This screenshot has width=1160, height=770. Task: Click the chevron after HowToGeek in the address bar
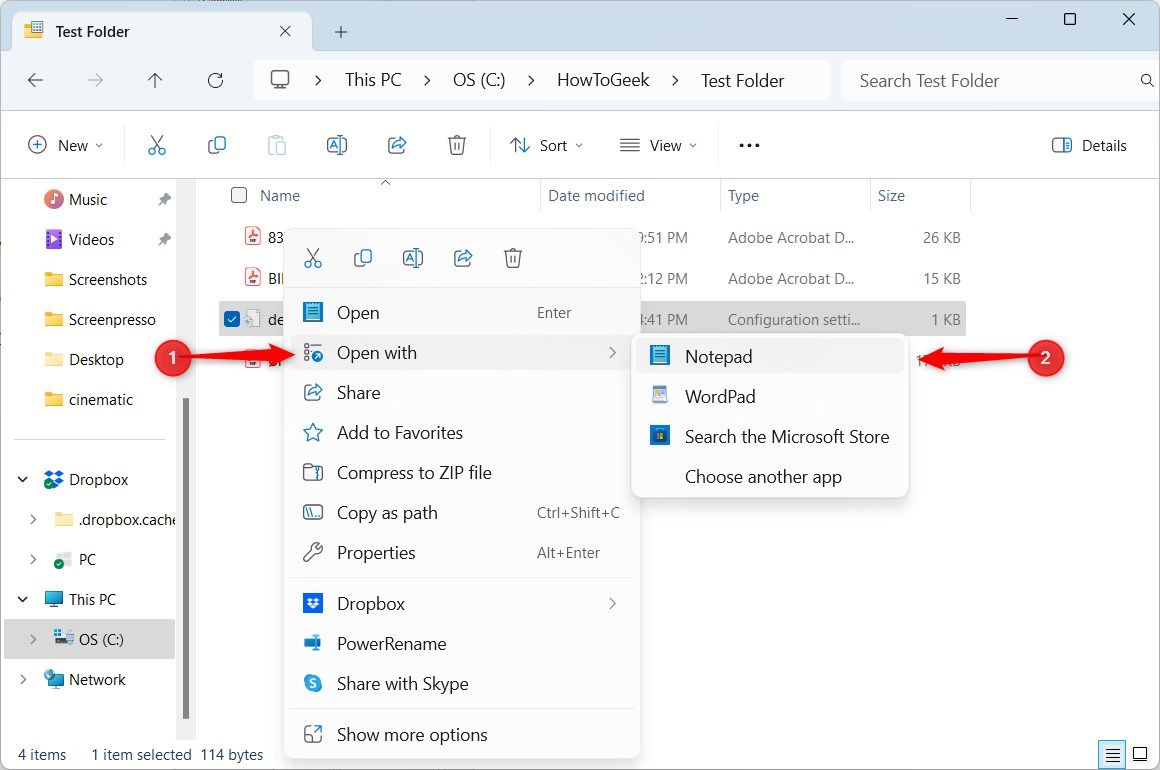tap(675, 80)
